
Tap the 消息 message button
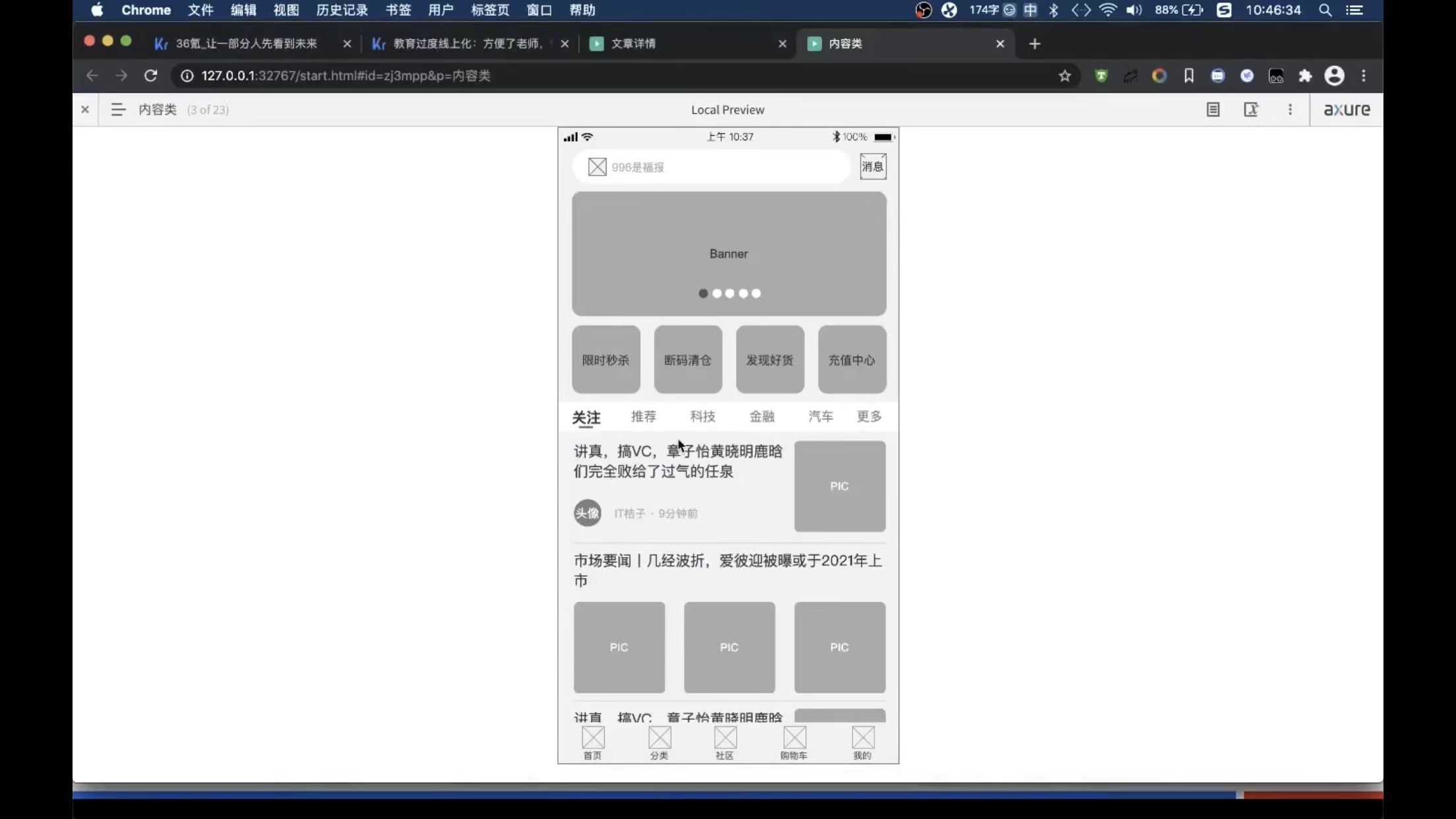point(872,167)
